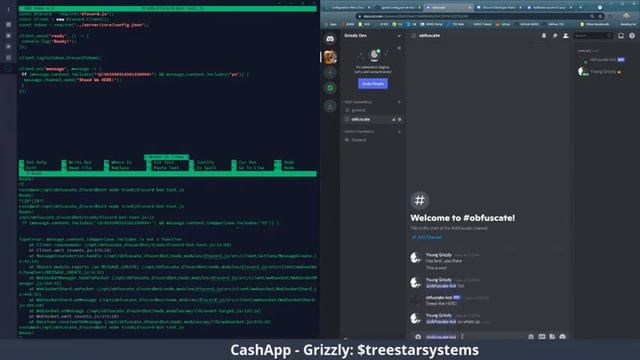
Task: Add a channel to Text Channels category
Action: pos(399,102)
